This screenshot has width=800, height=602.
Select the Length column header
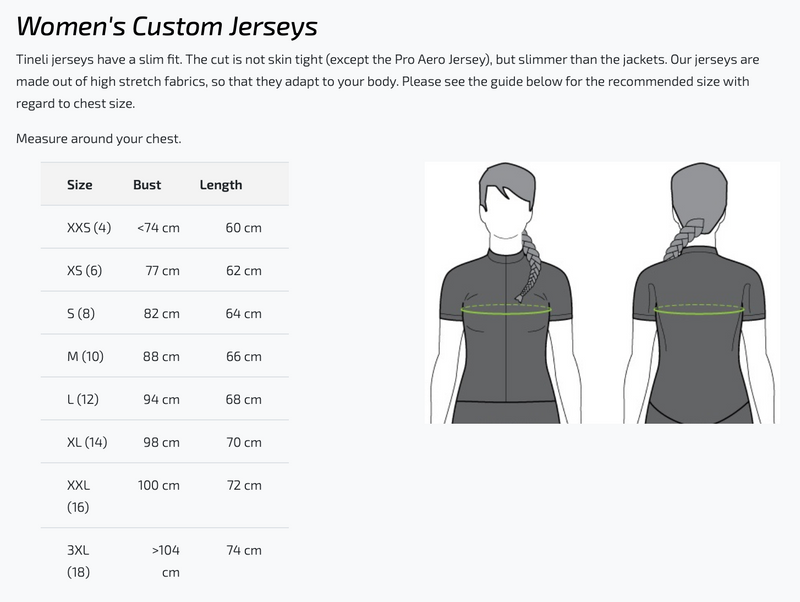(221, 185)
